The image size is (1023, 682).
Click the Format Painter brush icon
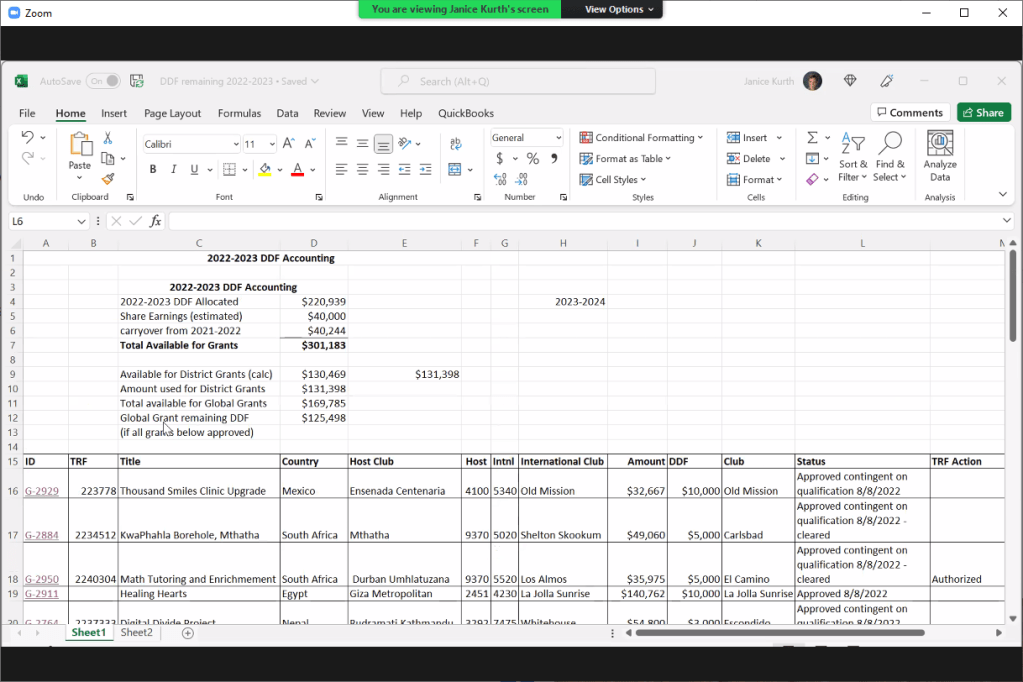(x=108, y=179)
